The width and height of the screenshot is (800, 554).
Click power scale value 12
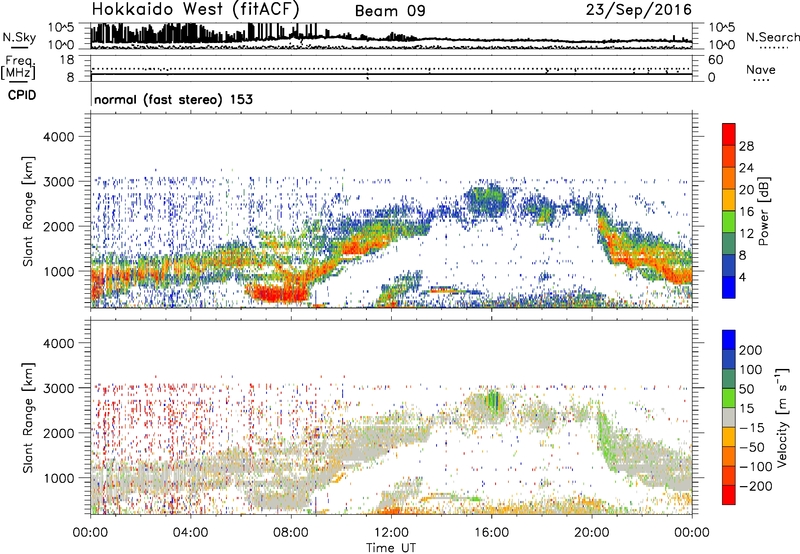click(x=746, y=234)
